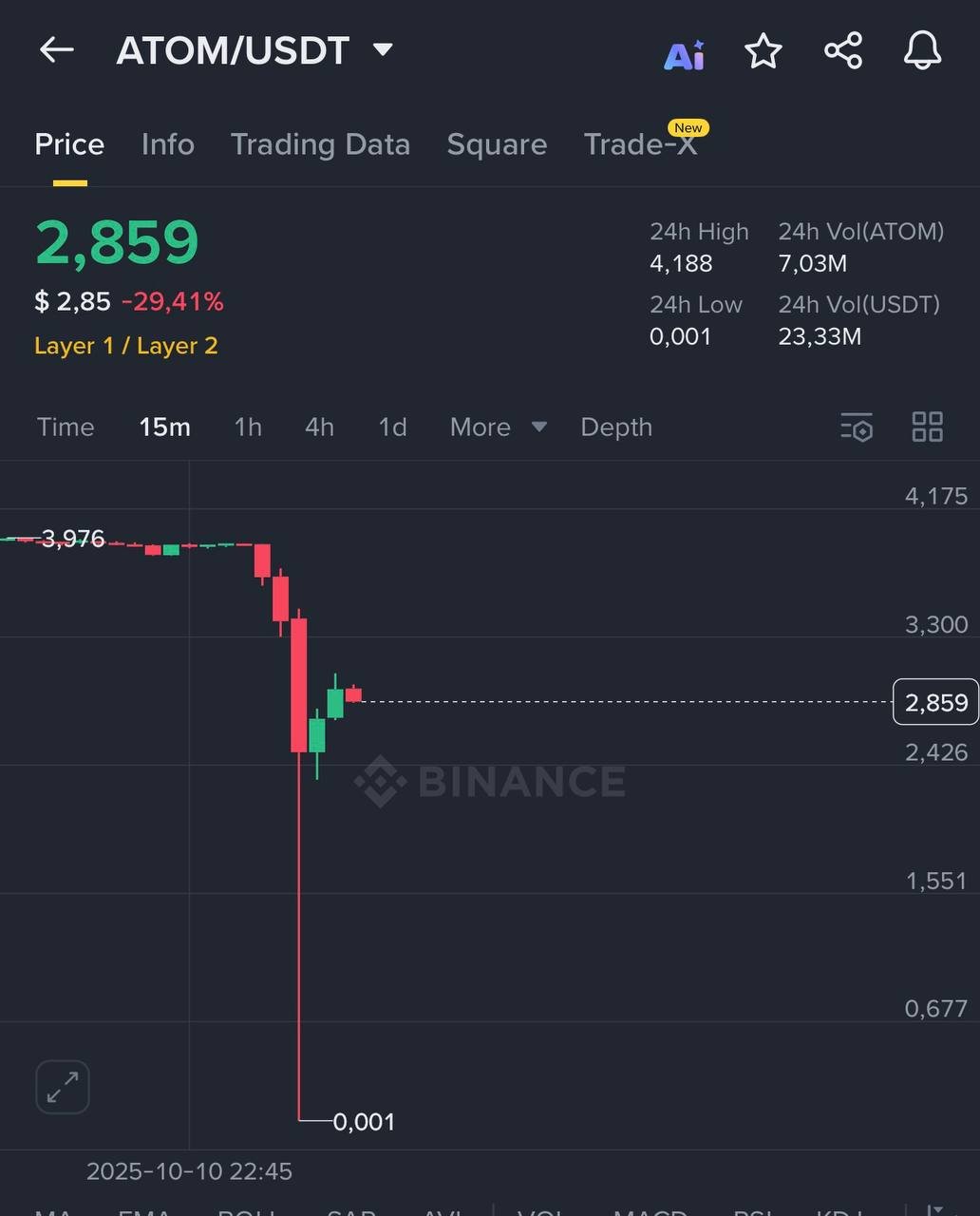
Task: Open the chart layout grid icon
Action: (x=927, y=427)
